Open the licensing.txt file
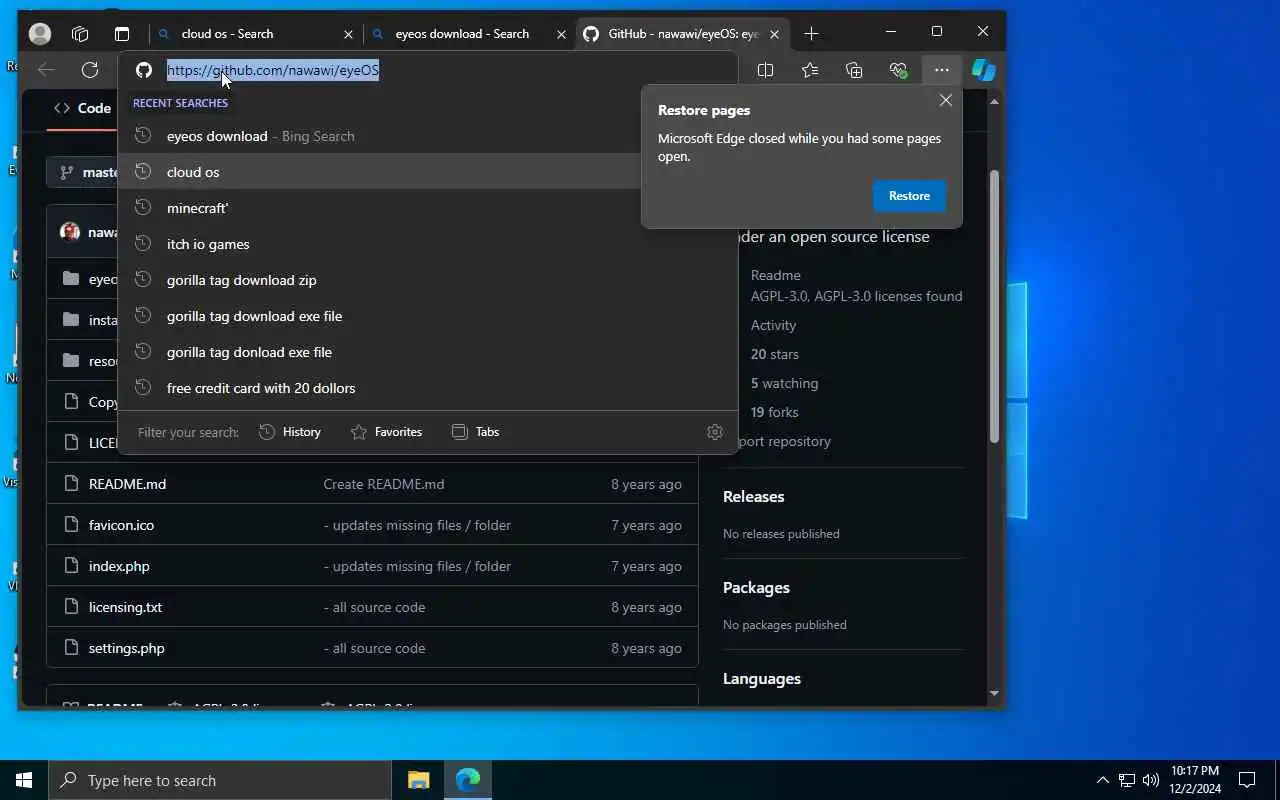 (125, 607)
